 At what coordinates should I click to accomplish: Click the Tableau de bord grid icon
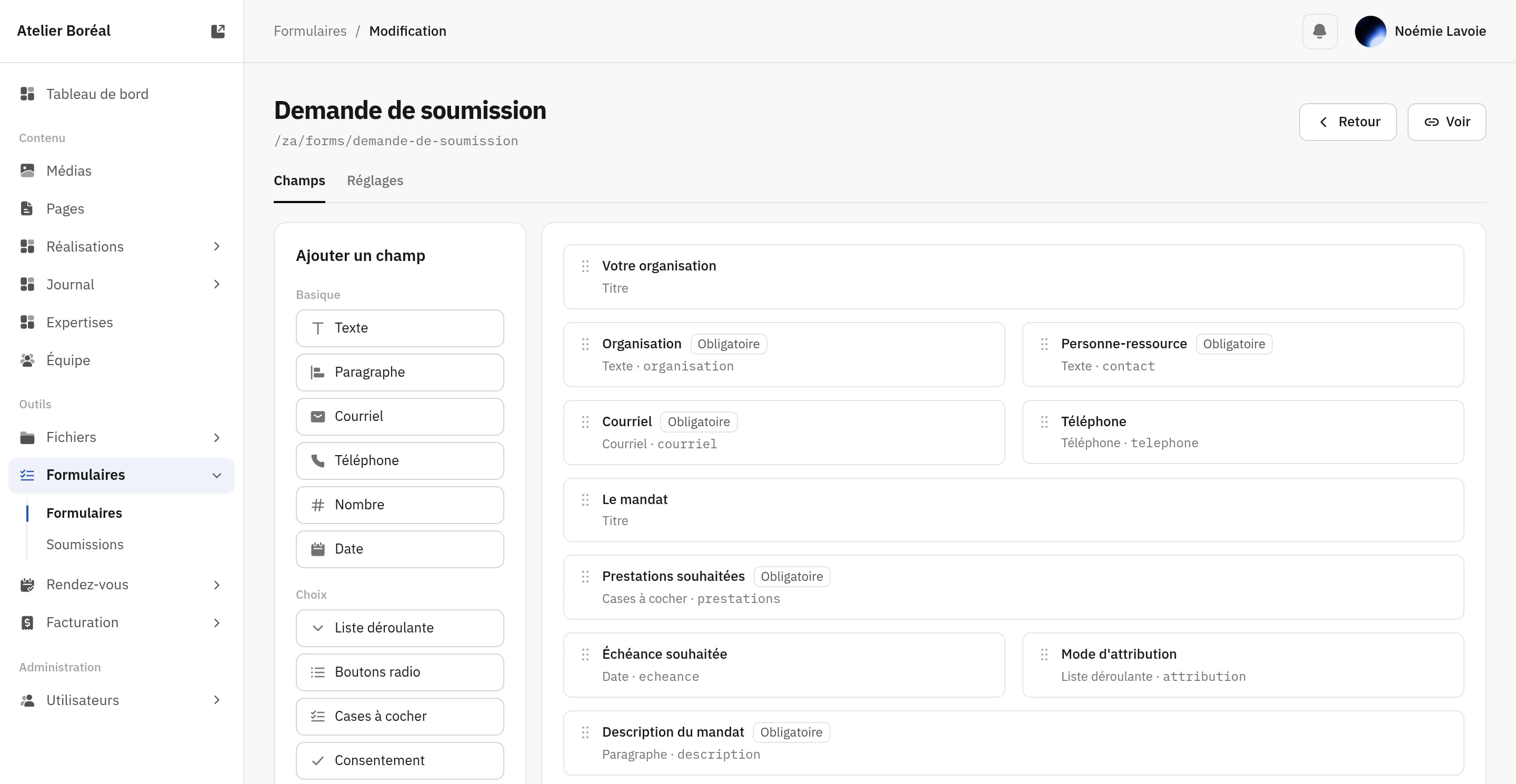coord(27,94)
